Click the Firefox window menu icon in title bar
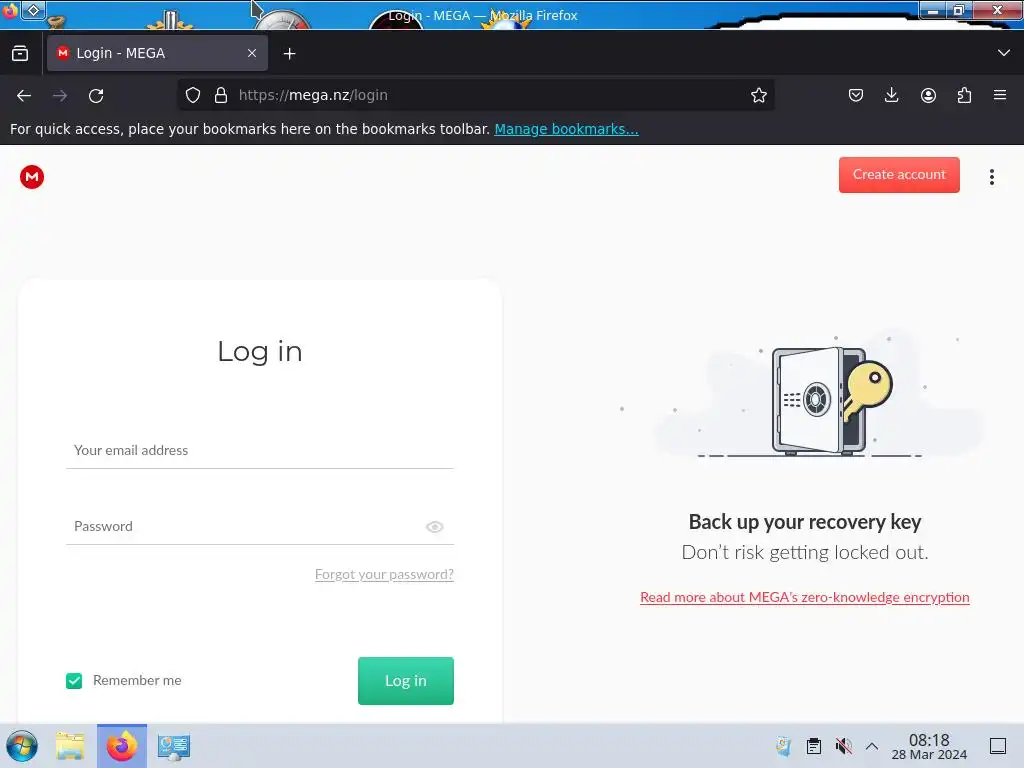Viewport: 1024px width, 768px height. coord(9,10)
